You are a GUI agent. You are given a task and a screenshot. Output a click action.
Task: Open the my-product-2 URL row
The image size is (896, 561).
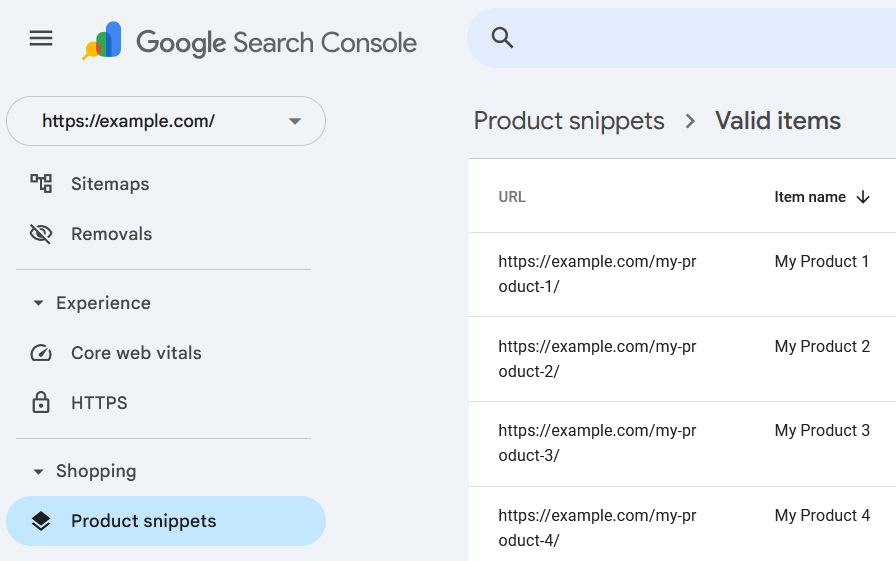click(597, 359)
